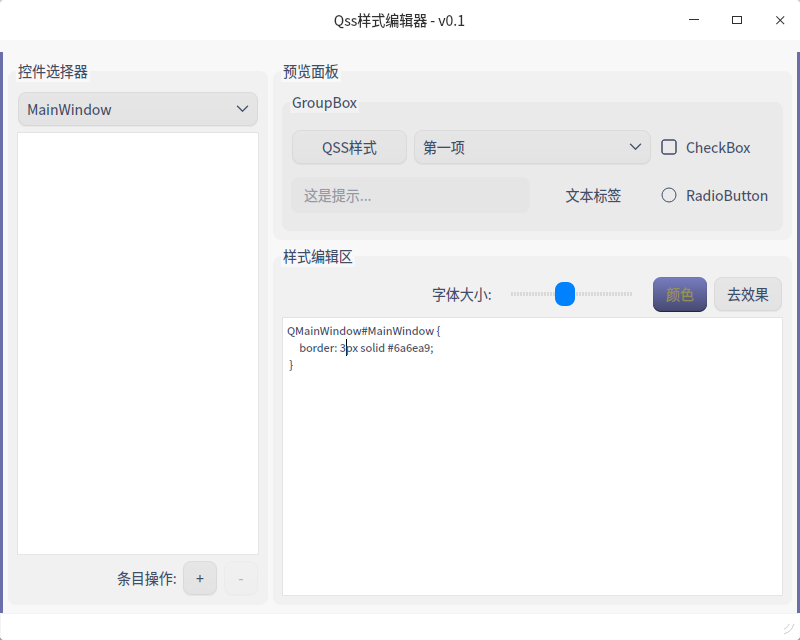Click the window title bar text

399,20
